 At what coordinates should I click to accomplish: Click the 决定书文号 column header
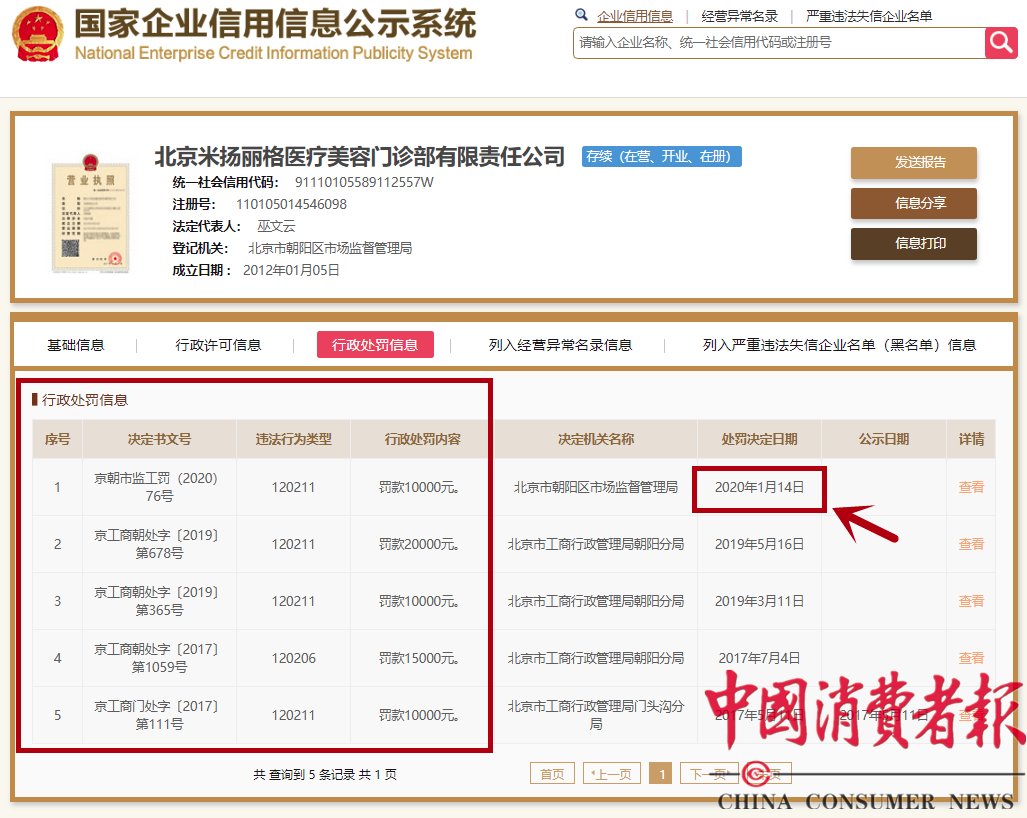click(x=159, y=439)
